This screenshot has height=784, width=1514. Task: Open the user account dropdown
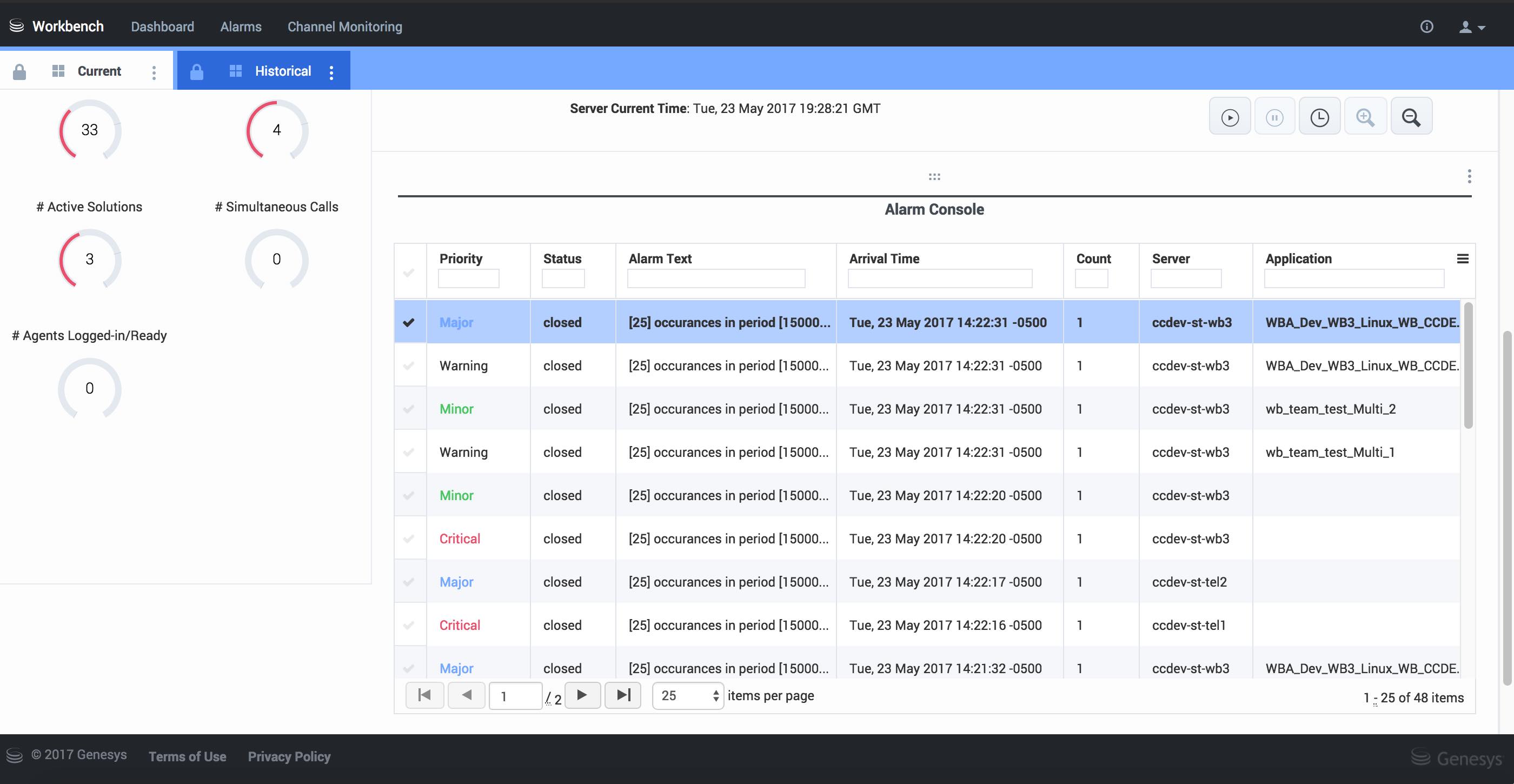click(1472, 27)
